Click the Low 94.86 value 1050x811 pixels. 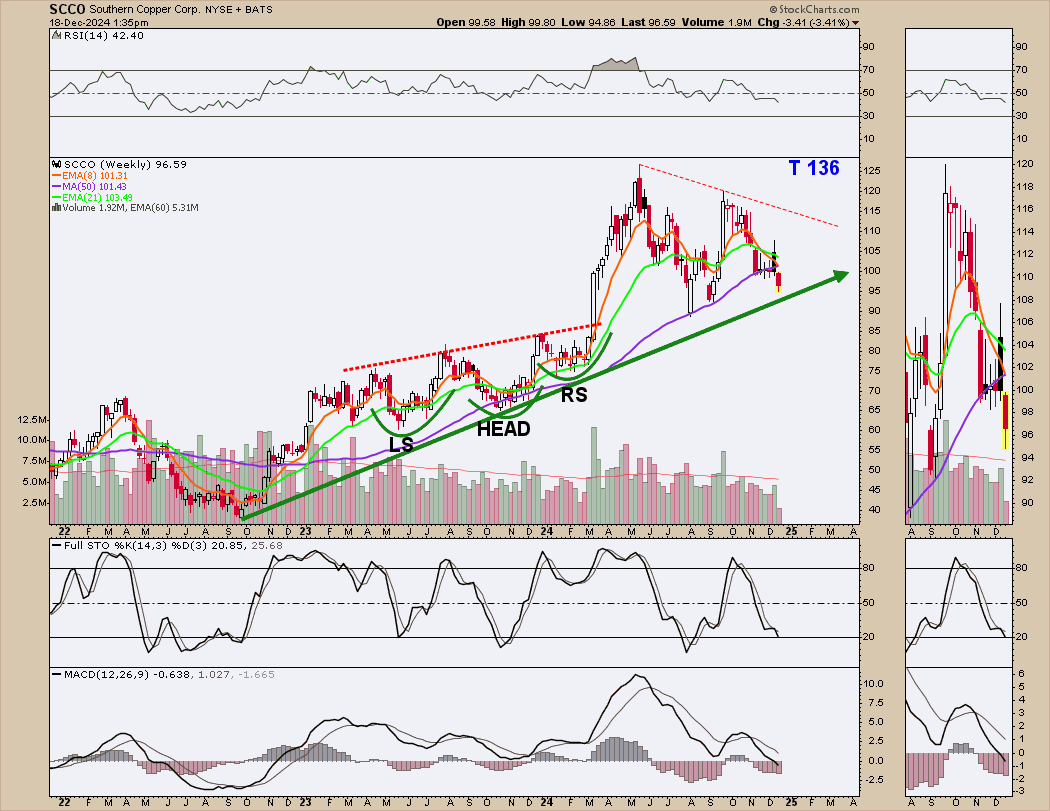(x=588, y=22)
